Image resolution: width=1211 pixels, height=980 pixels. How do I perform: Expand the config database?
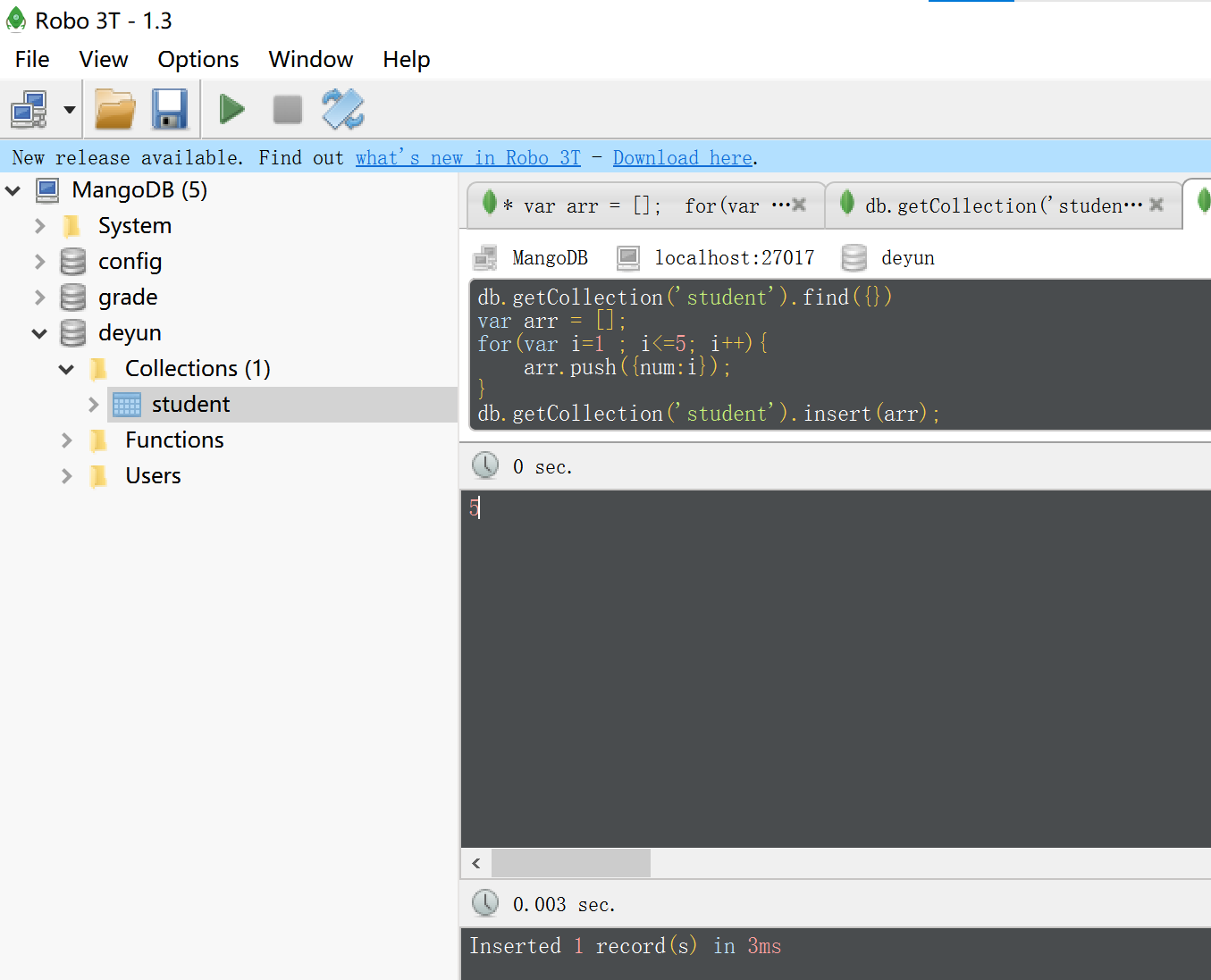tap(39, 262)
